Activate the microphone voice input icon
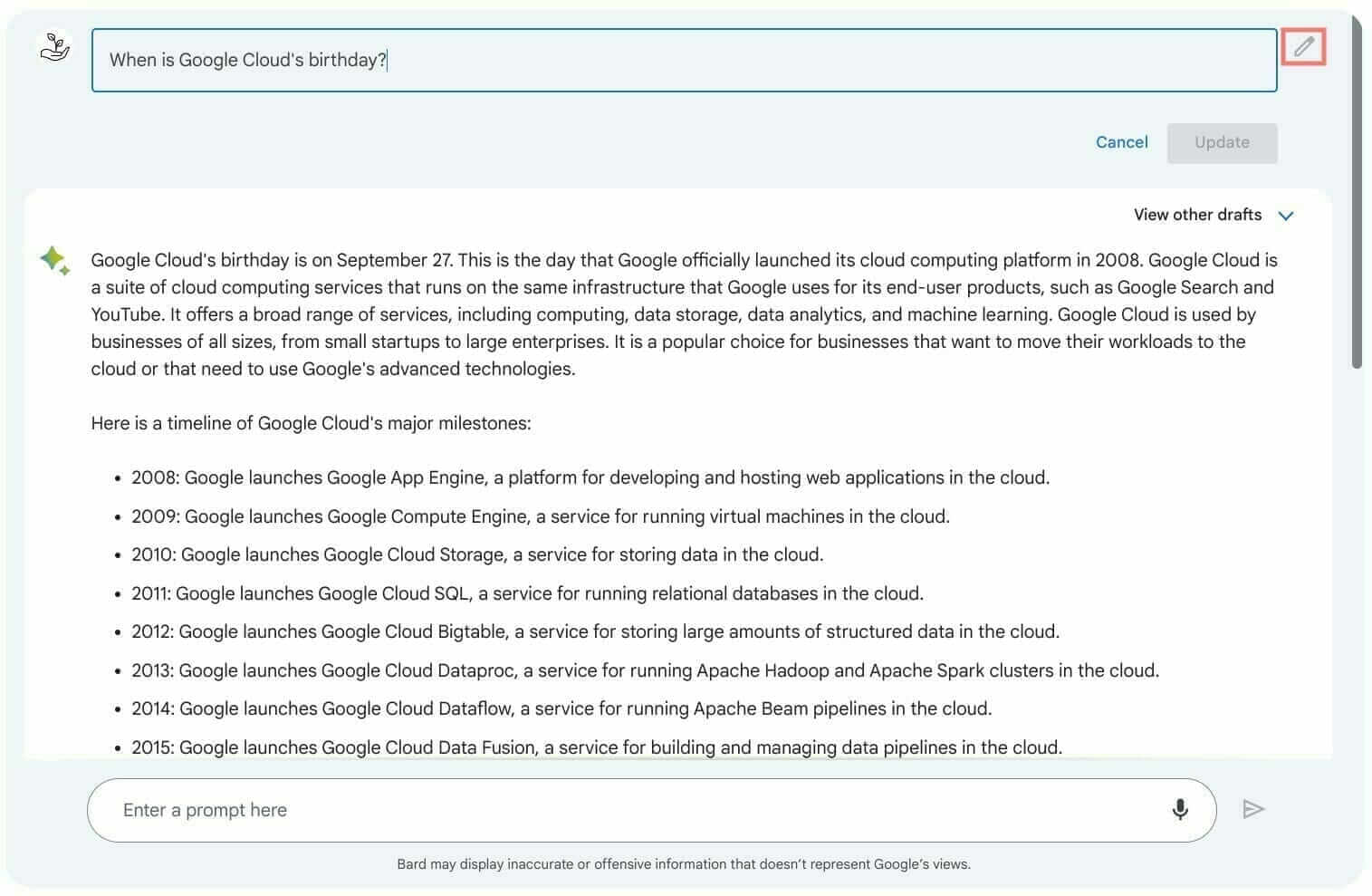The image size is (1372, 896). (x=1180, y=809)
